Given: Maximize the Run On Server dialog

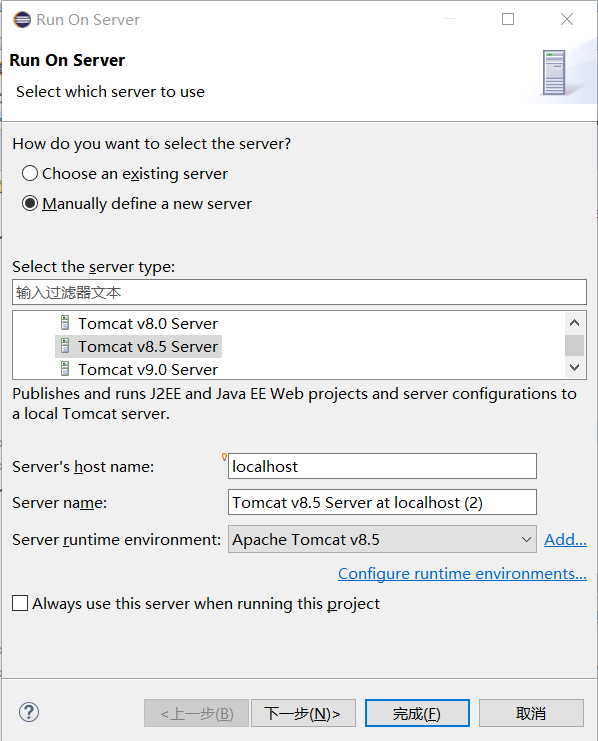Looking at the screenshot, I should click(508, 19).
